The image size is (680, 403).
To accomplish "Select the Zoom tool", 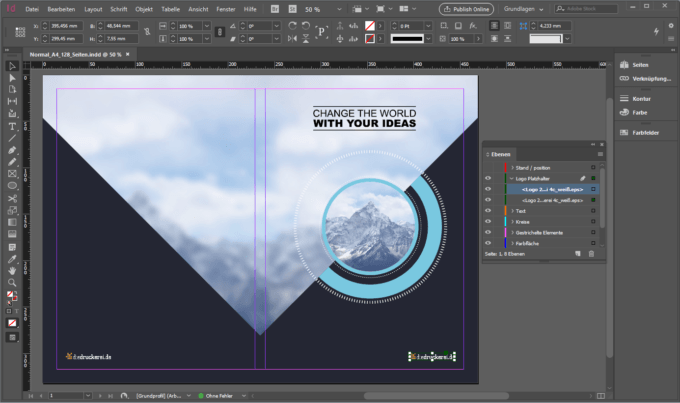I will click(x=12, y=282).
